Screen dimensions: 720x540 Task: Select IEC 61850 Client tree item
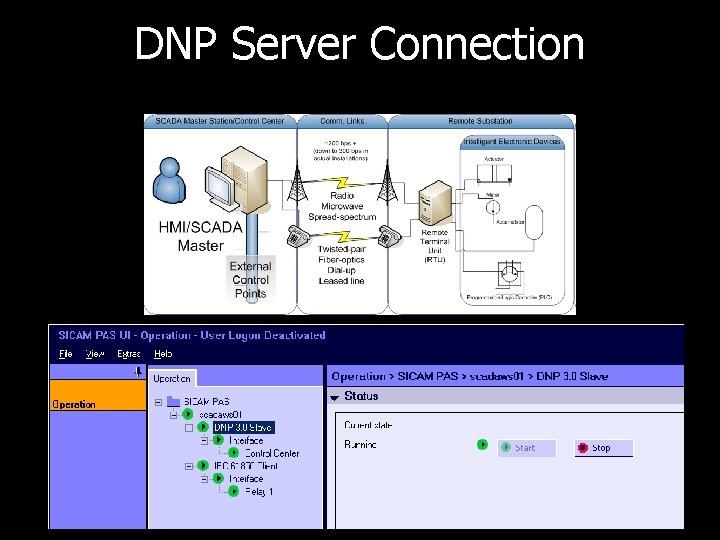[x=246, y=466]
